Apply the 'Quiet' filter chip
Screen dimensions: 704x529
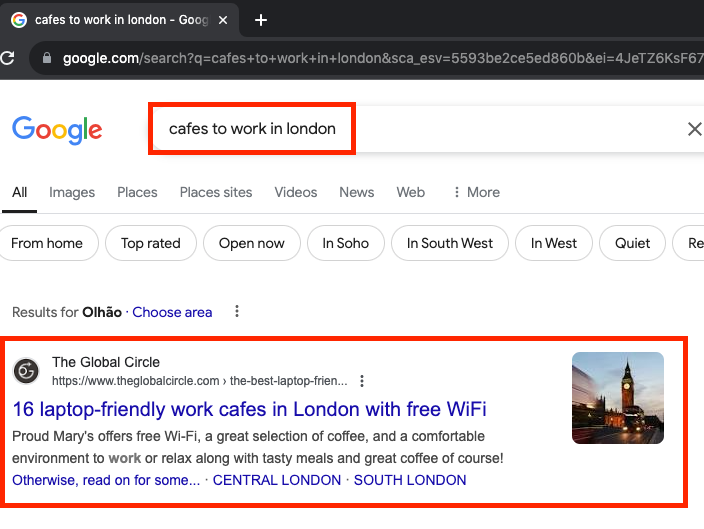click(632, 243)
